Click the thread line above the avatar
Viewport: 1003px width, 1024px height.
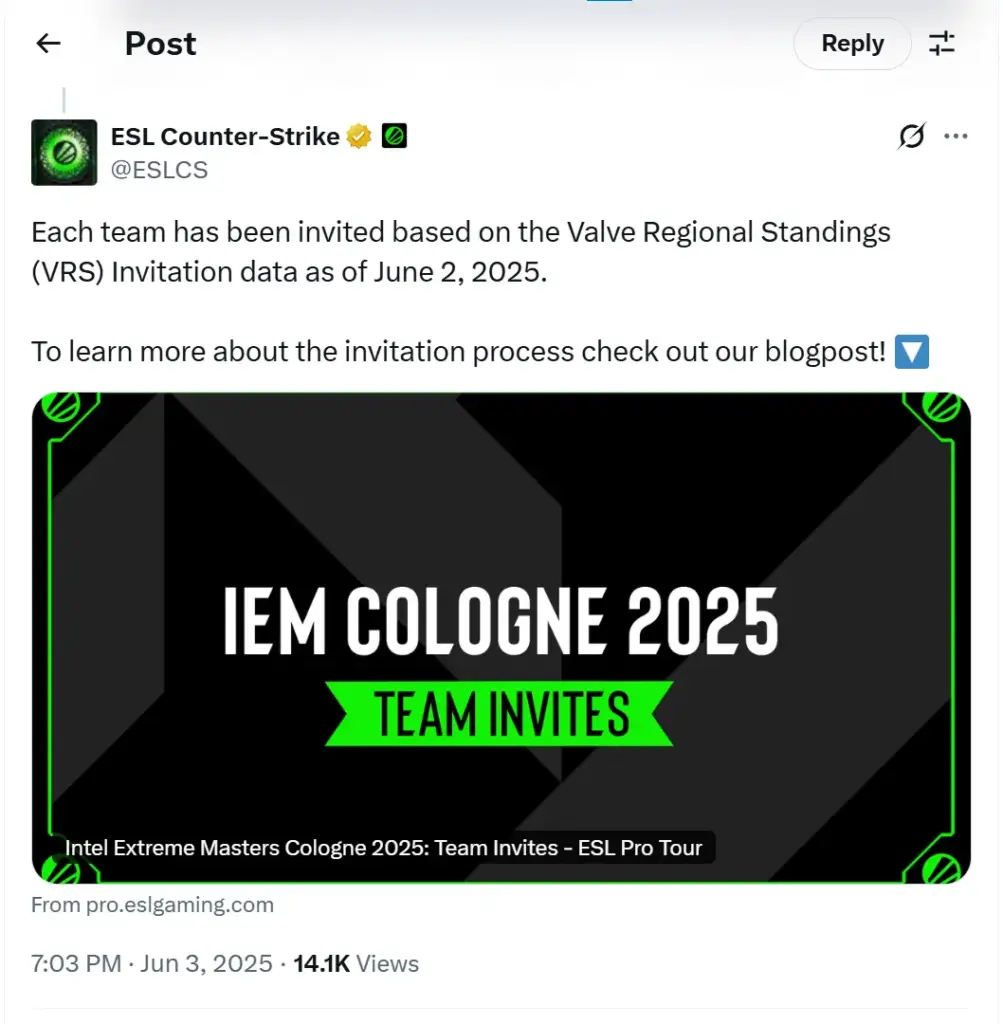(64, 100)
